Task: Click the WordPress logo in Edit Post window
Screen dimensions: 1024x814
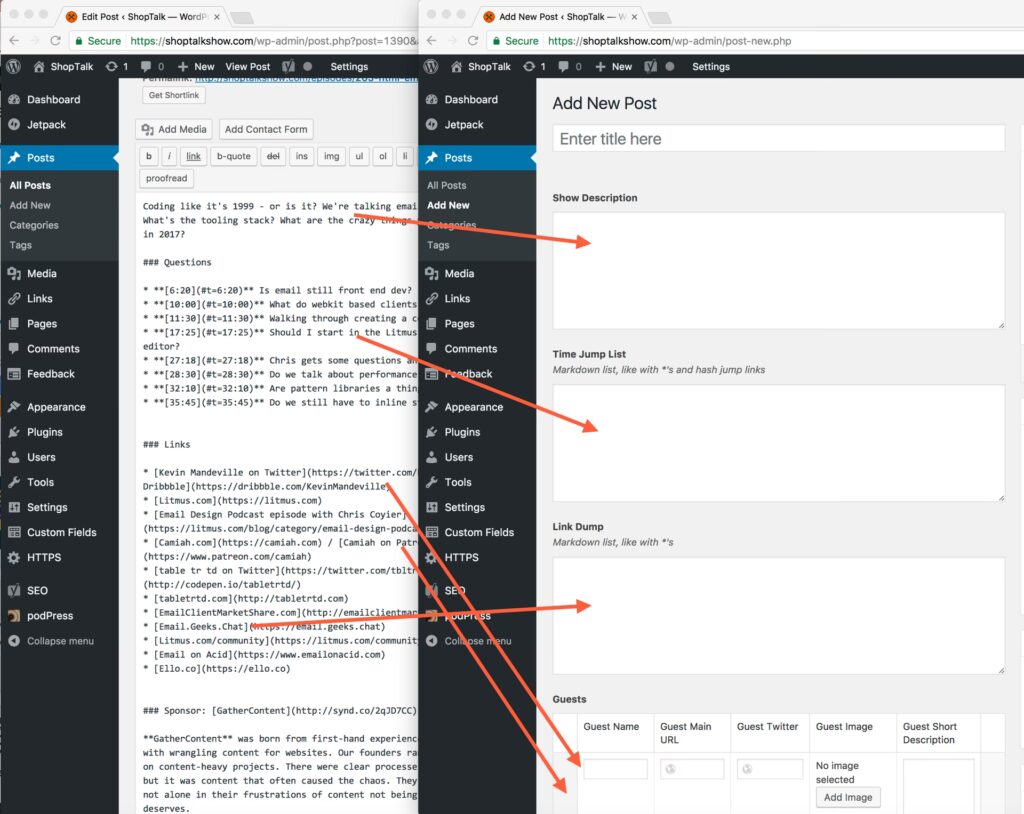Action: point(14,67)
